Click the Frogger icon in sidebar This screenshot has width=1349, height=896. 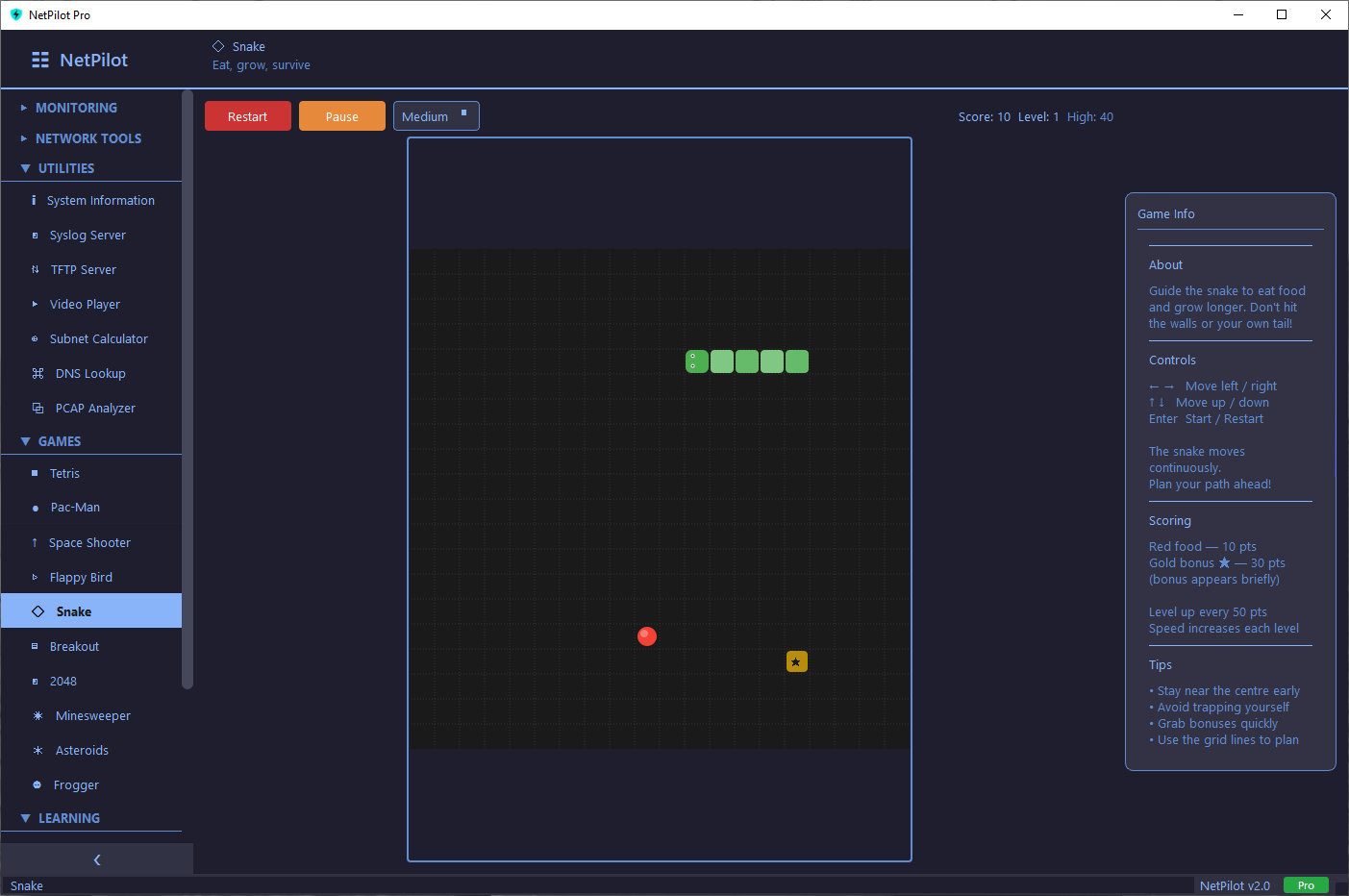[37, 785]
